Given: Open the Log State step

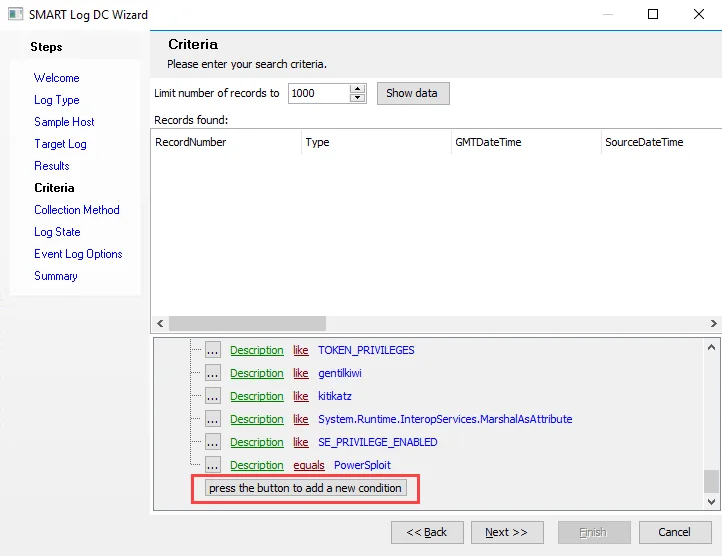Looking at the screenshot, I should (x=57, y=232).
